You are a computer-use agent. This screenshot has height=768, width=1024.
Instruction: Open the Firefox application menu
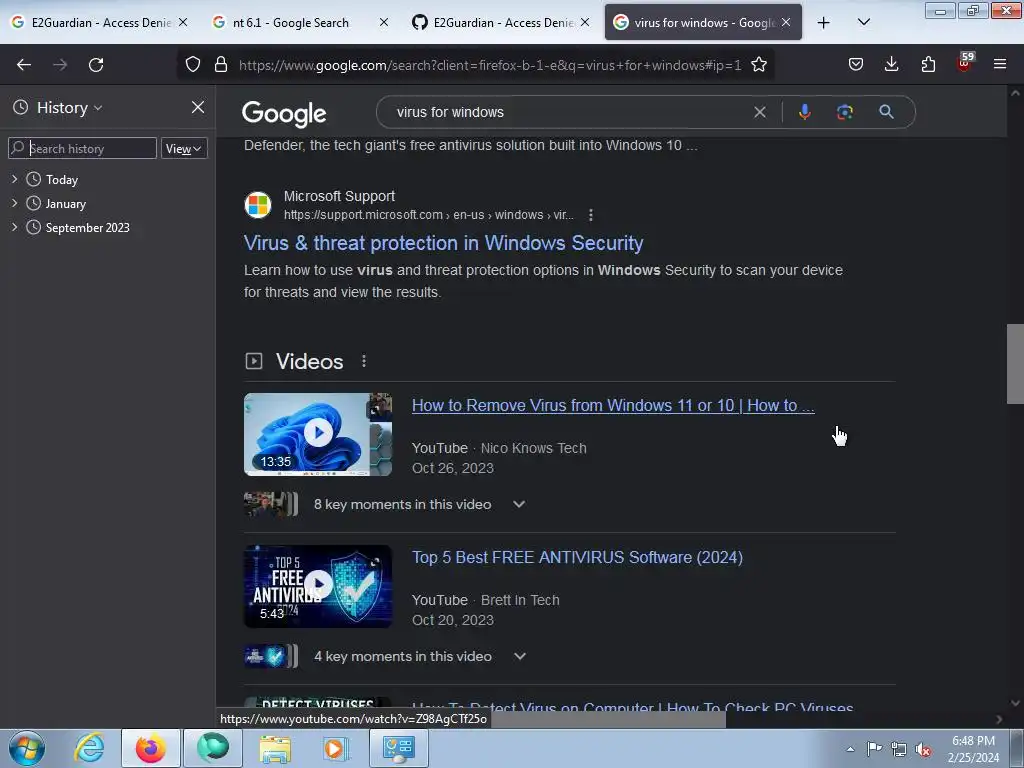(1000, 65)
